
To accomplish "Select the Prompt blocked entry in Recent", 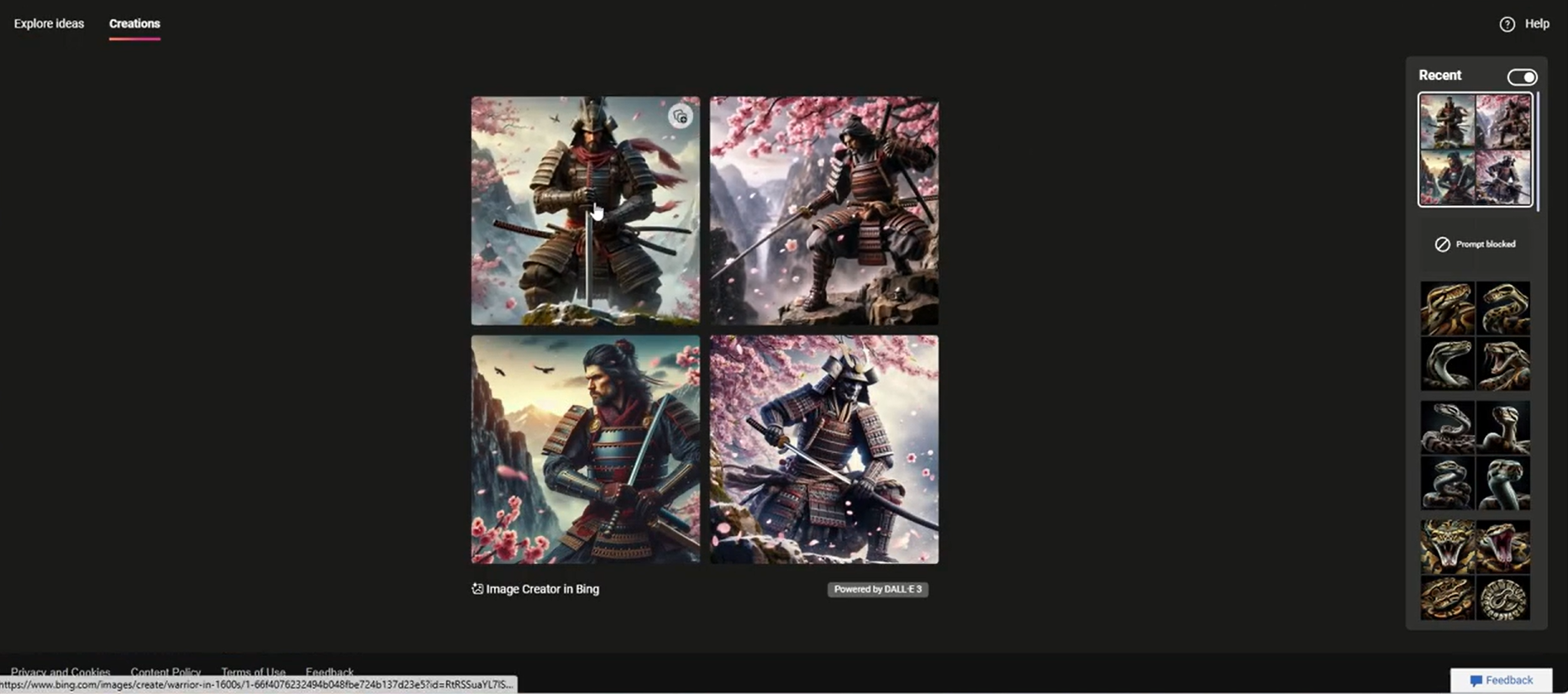I will point(1475,244).
